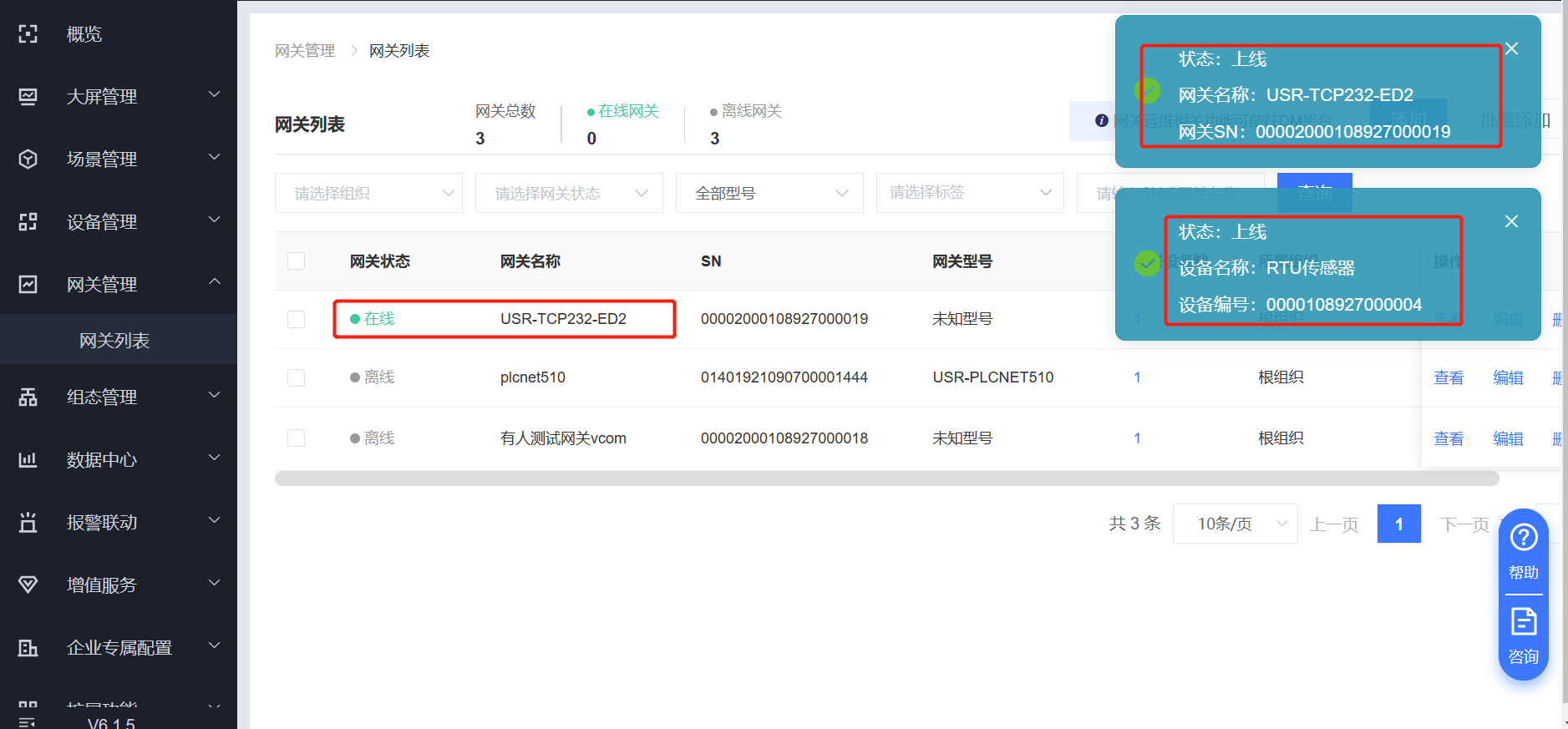
Task: Open the 请选择网关状态 status dropdown
Action: click(x=569, y=193)
